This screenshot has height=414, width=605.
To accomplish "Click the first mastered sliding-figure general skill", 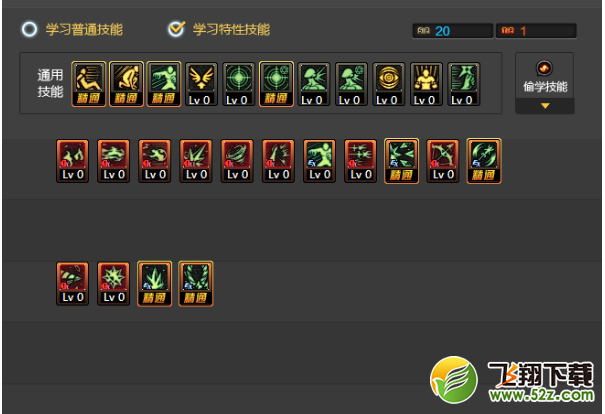I will pos(89,84).
